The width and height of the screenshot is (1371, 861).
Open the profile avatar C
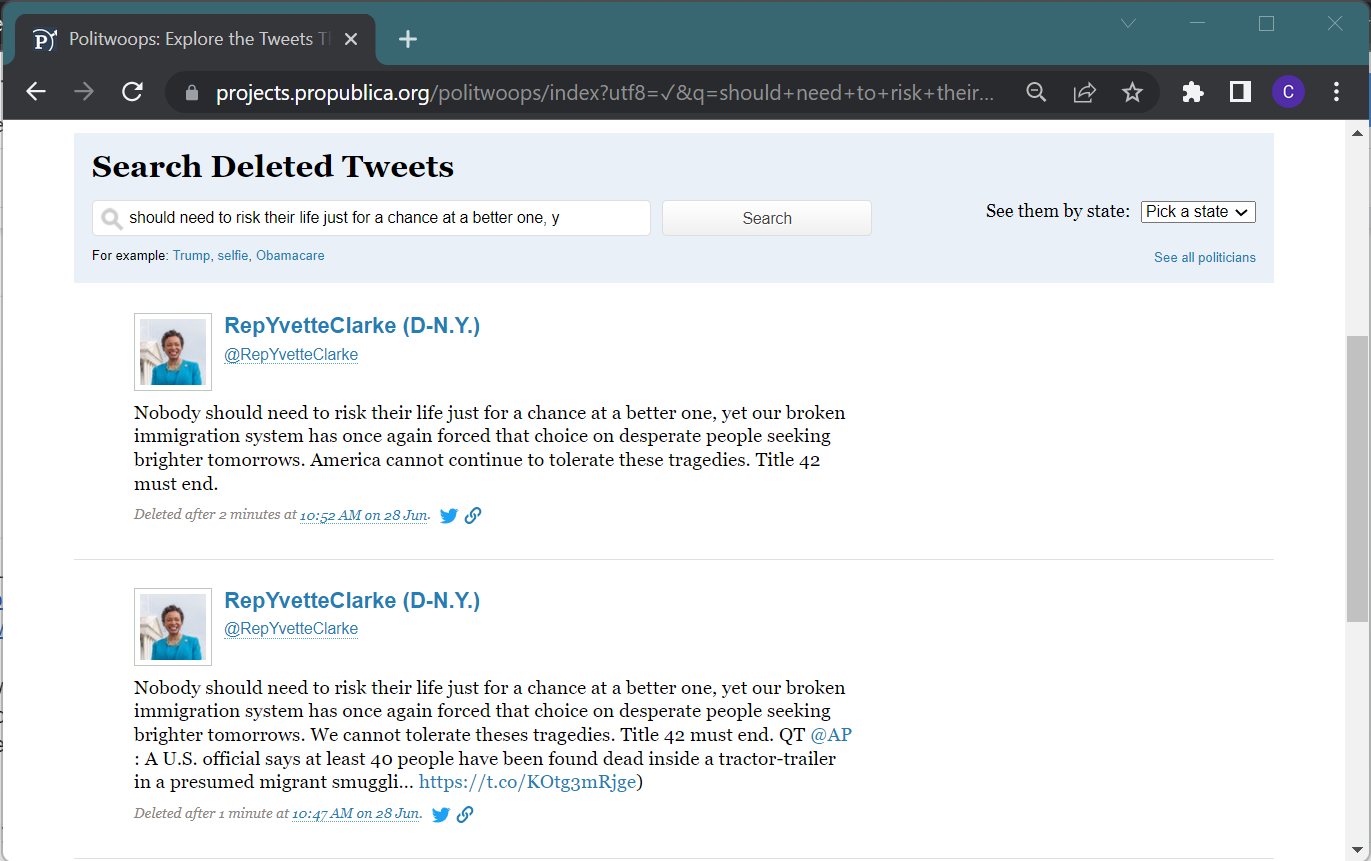pyautogui.click(x=1288, y=92)
